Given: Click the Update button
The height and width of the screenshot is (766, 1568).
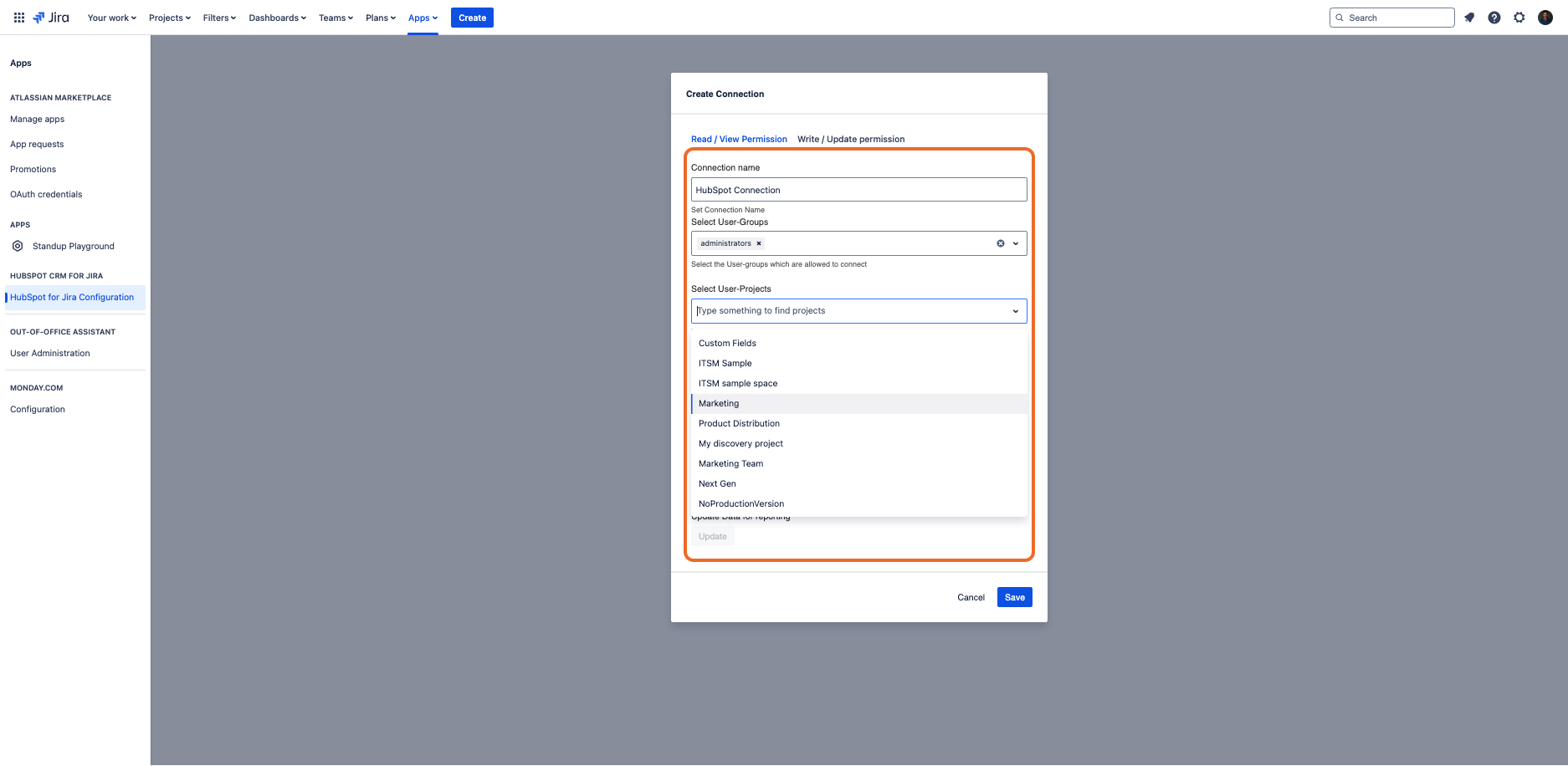Looking at the screenshot, I should pyautogui.click(x=713, y=537).
